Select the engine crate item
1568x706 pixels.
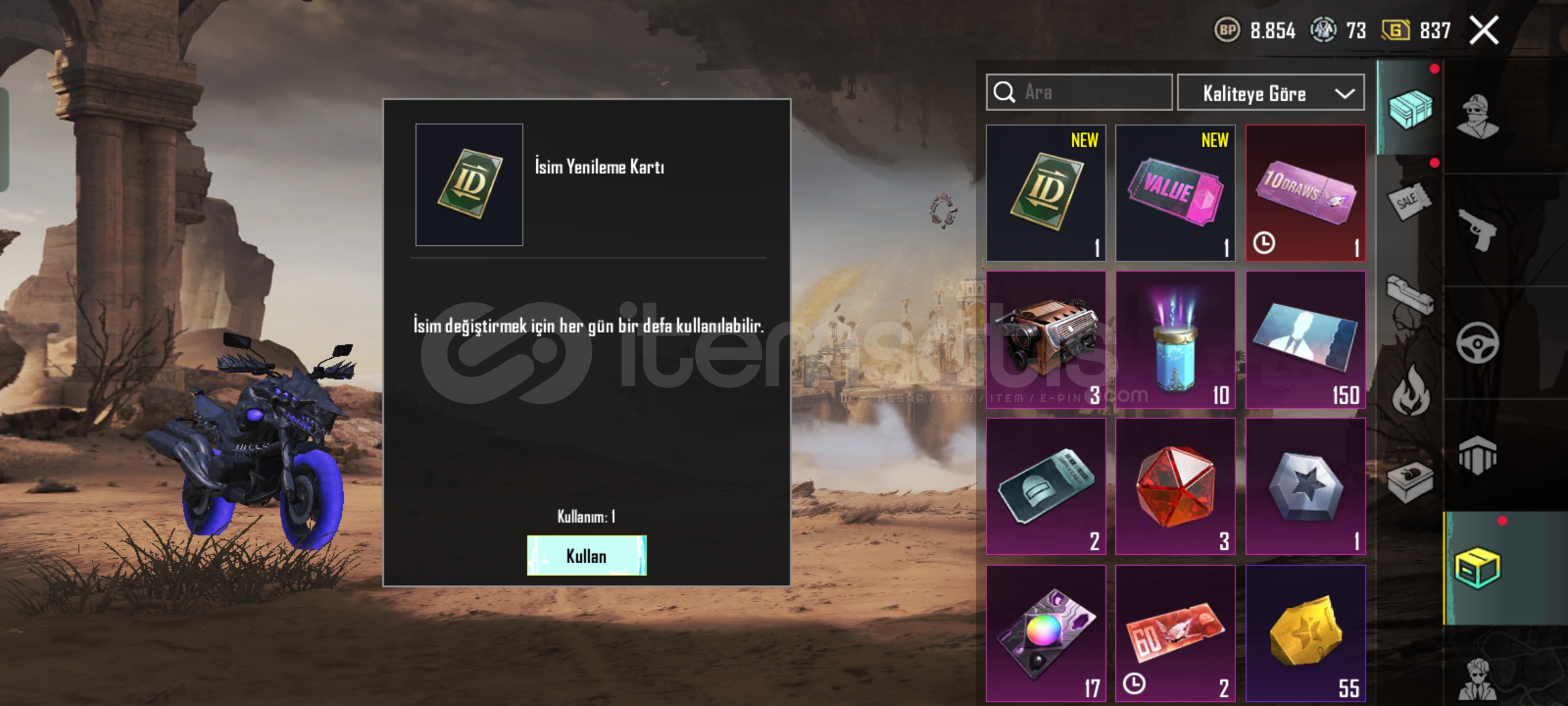click(x=1045, y=340)
